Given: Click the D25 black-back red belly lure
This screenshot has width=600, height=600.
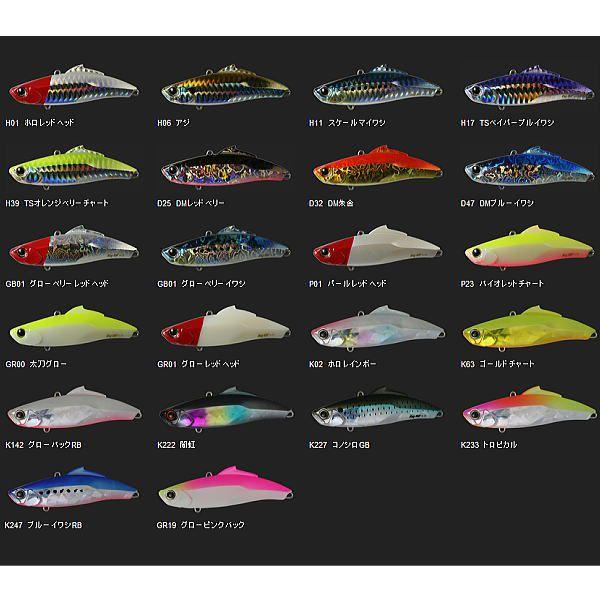Looking at the screenshot, I should tap(225, 167).
